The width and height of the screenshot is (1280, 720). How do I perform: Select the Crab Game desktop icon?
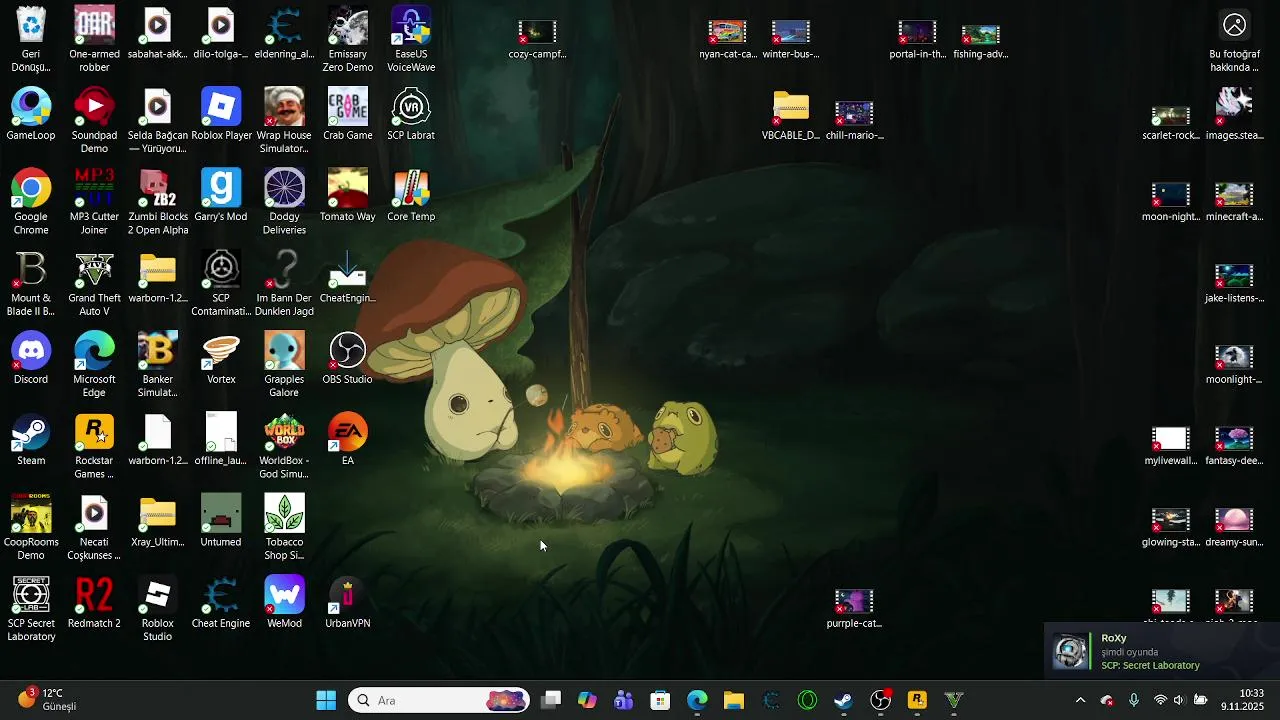tap(348, 113)
